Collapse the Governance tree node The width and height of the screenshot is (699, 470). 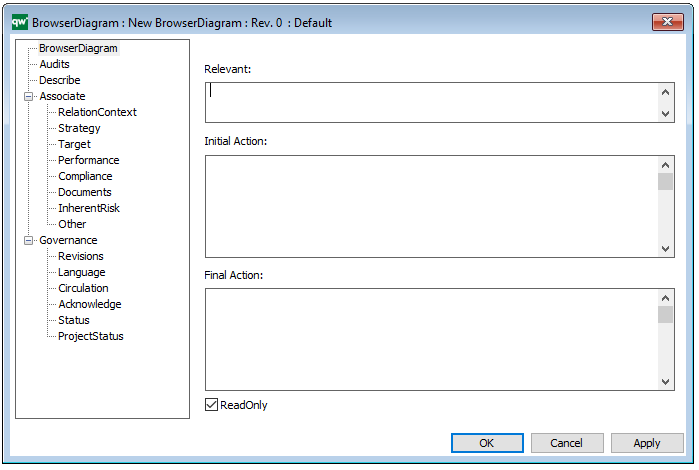[x=29, y=240]
